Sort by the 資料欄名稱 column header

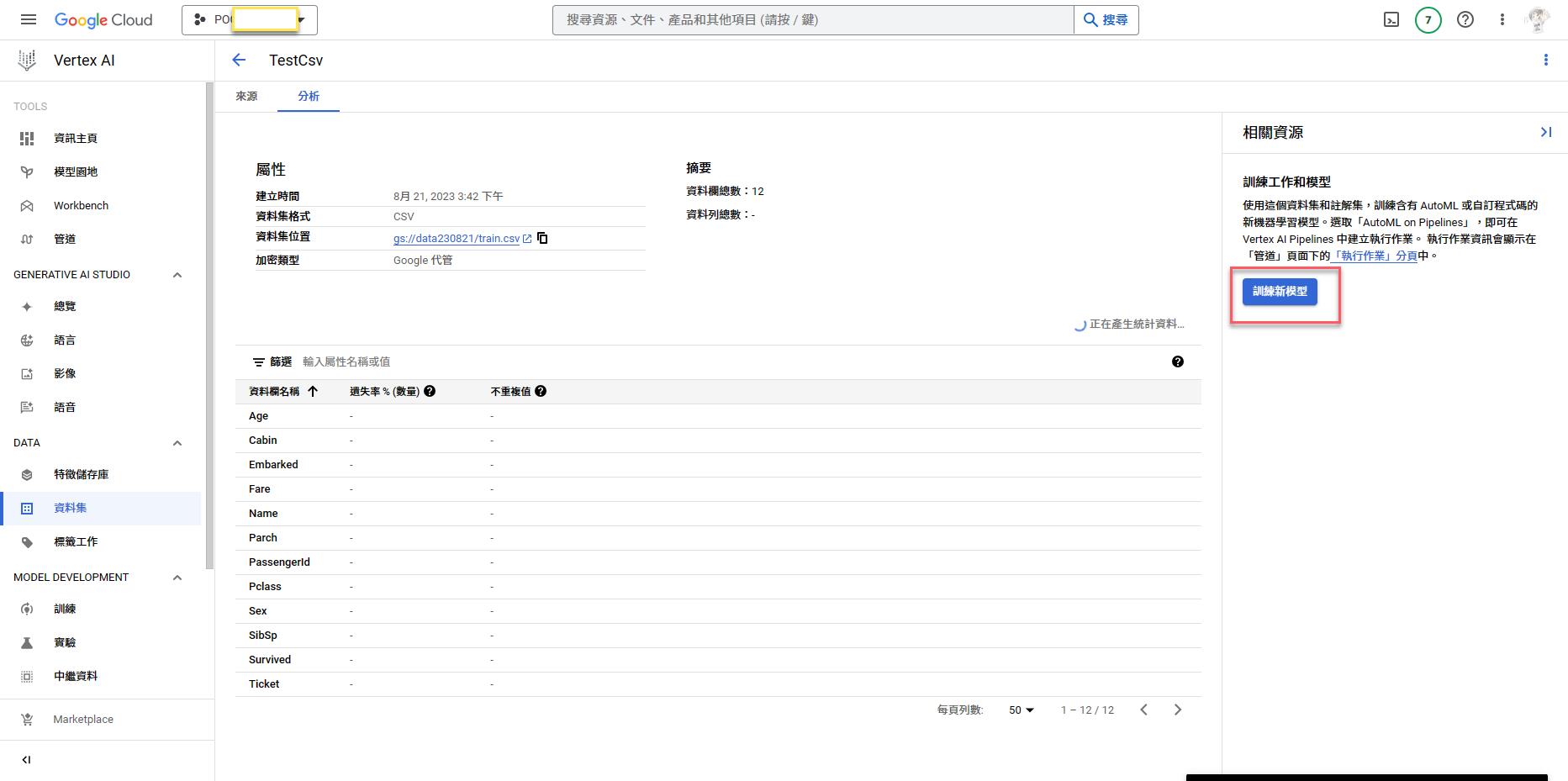275,391
